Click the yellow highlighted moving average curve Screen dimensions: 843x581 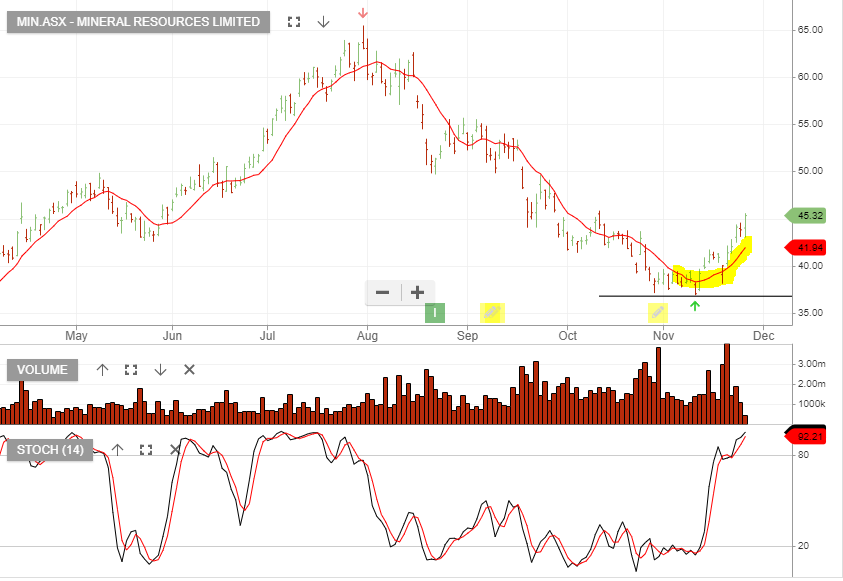pyautogui.click(x=711, y=274)
